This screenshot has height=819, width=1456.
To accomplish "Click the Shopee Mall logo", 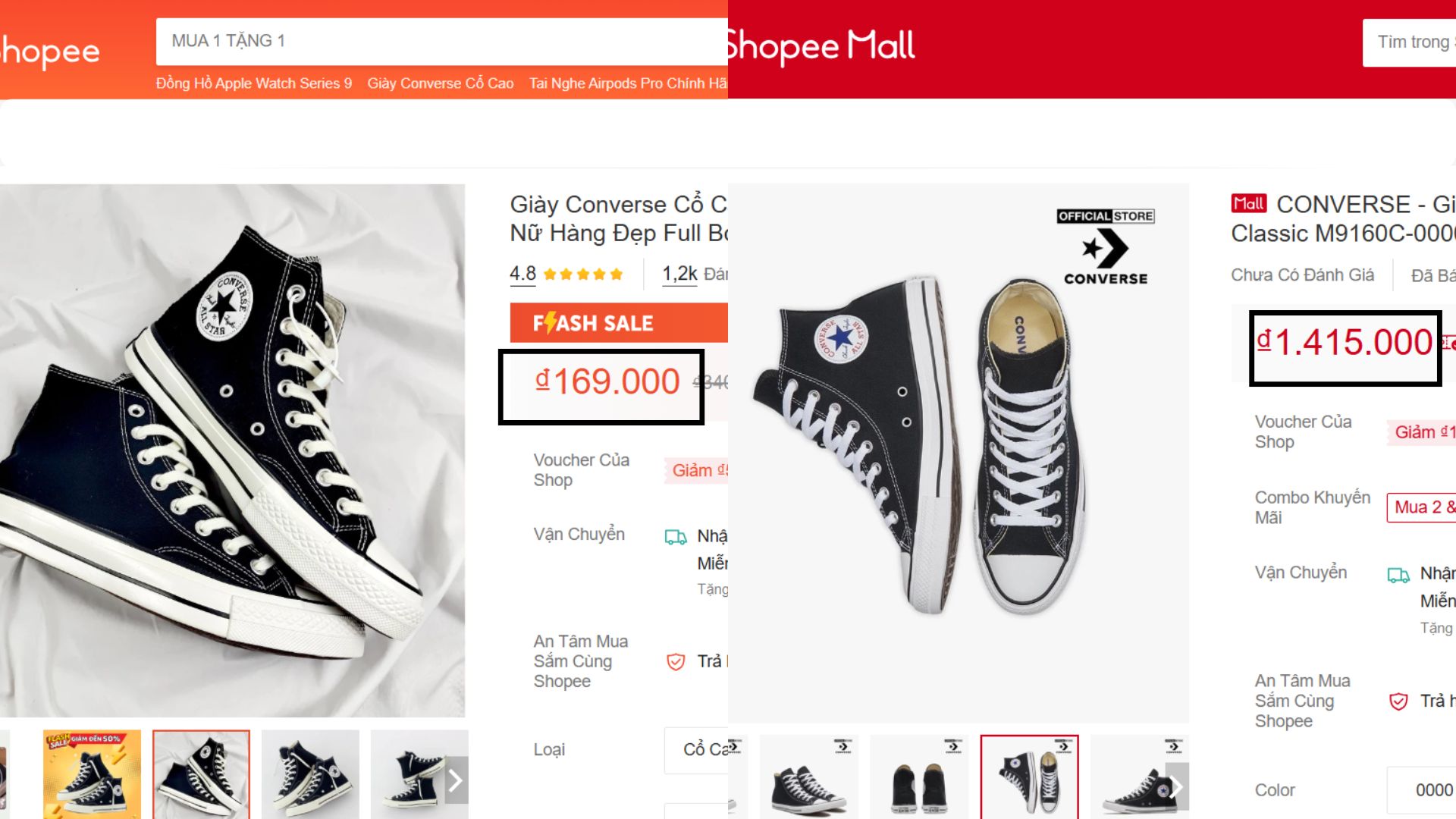I will (819, 45).
